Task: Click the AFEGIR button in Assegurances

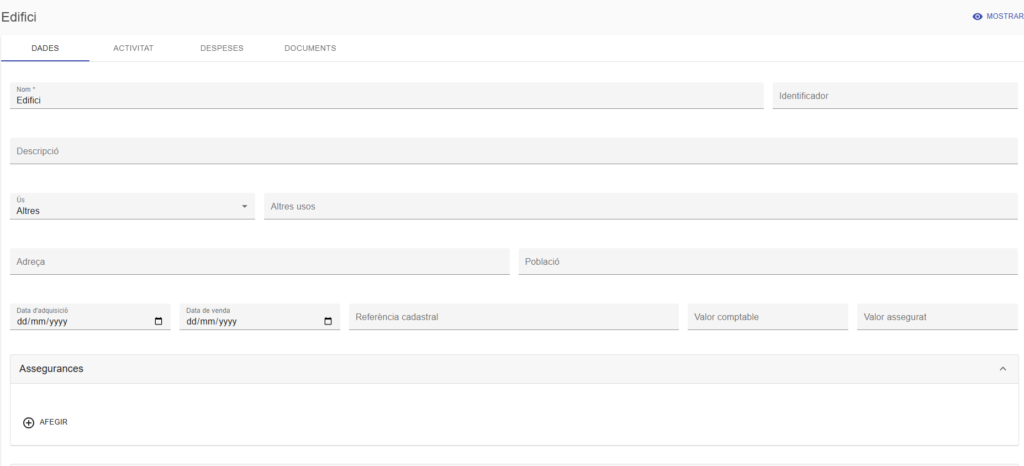Action: point(53,422)
